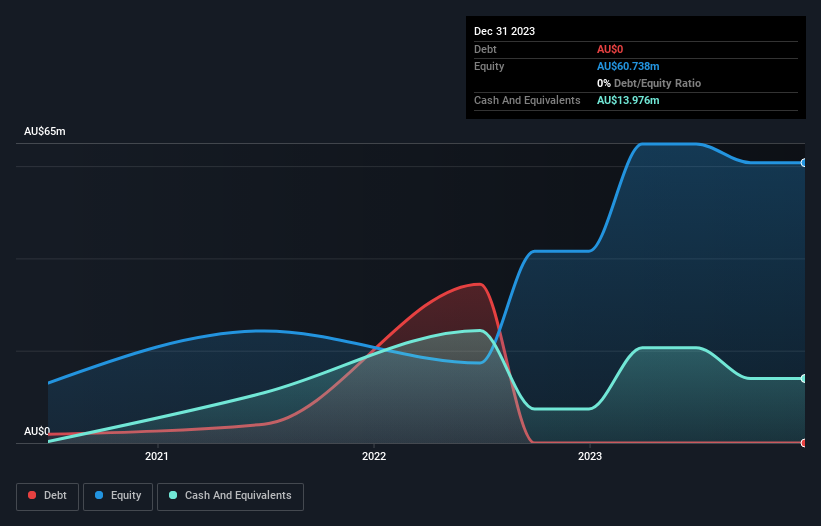Click the AU$13.976m cash value
Screen dimensions: 821x526
pos(628,100)
